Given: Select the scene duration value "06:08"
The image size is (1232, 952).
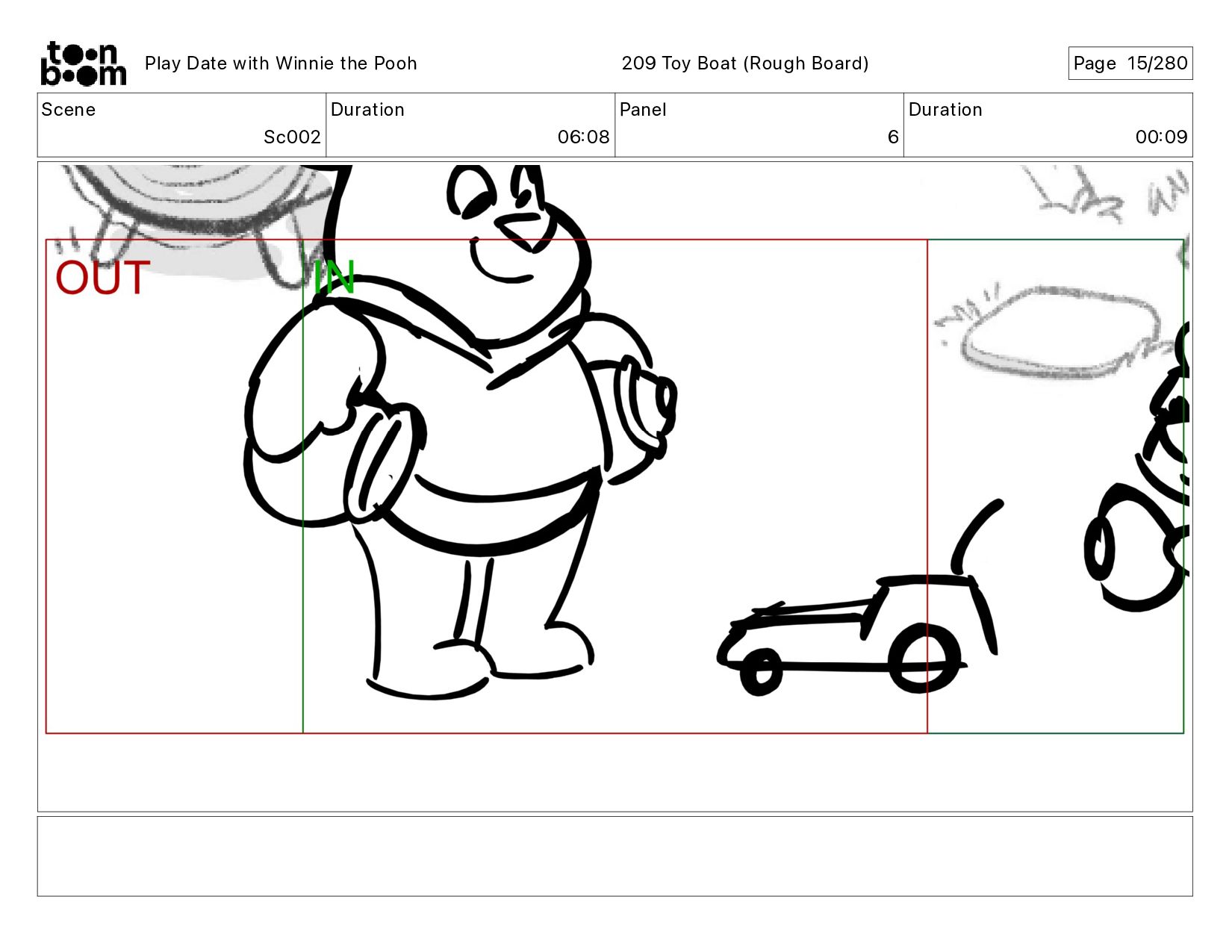Looking at the screenshot, I should 583,137.
